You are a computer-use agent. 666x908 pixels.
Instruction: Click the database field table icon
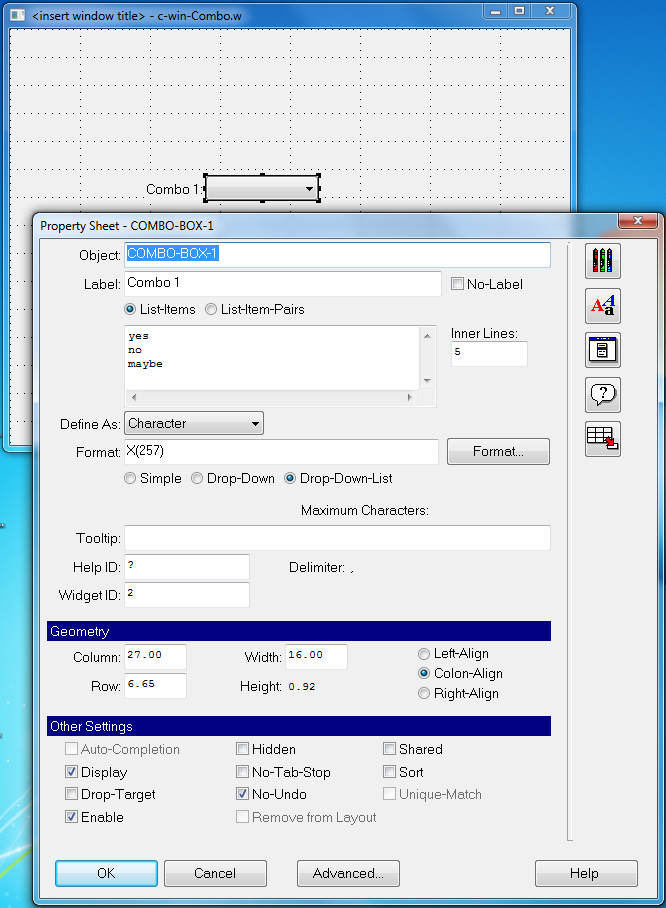click(602, 439)
